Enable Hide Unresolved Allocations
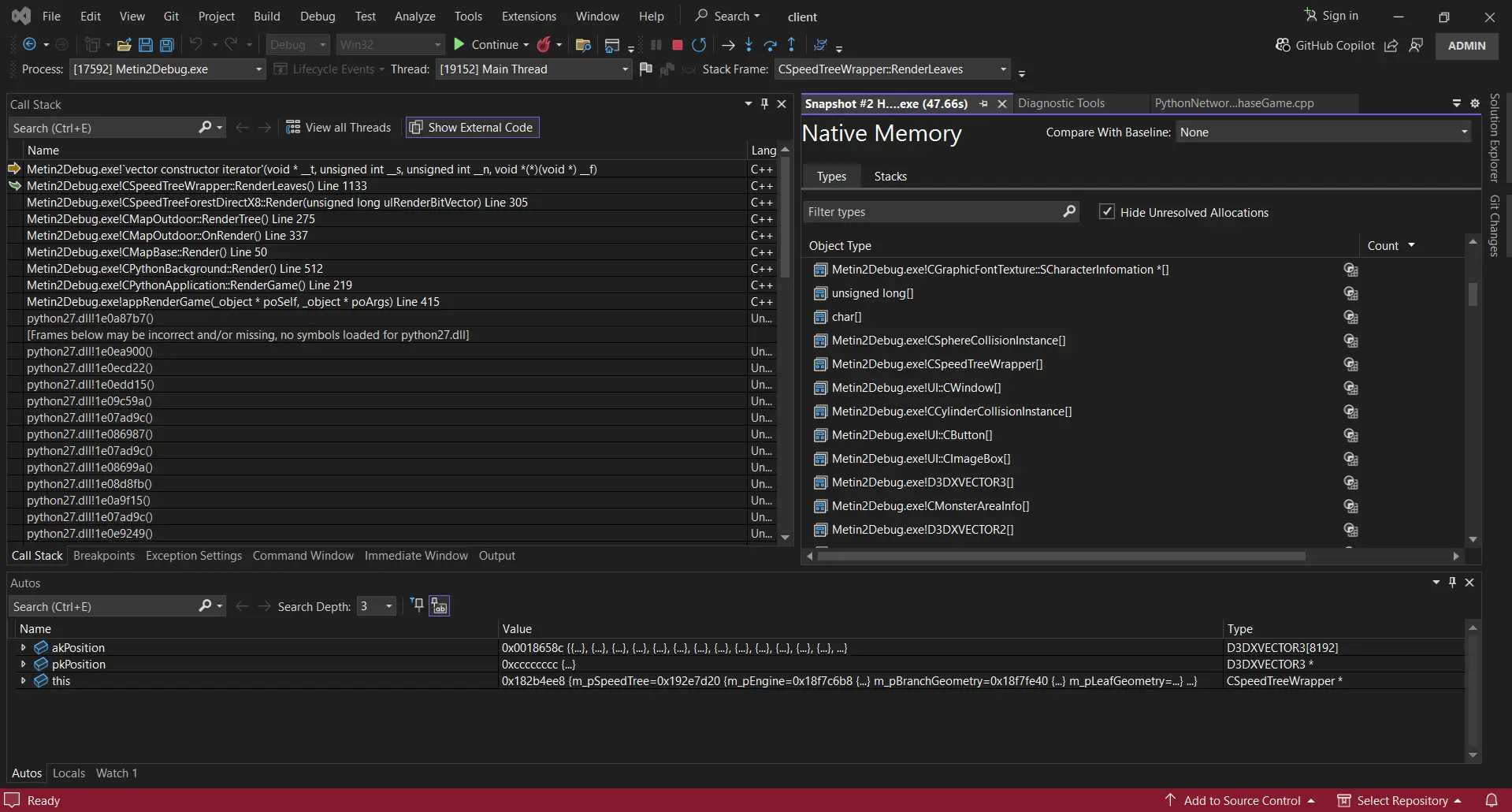 point(1106,211)
